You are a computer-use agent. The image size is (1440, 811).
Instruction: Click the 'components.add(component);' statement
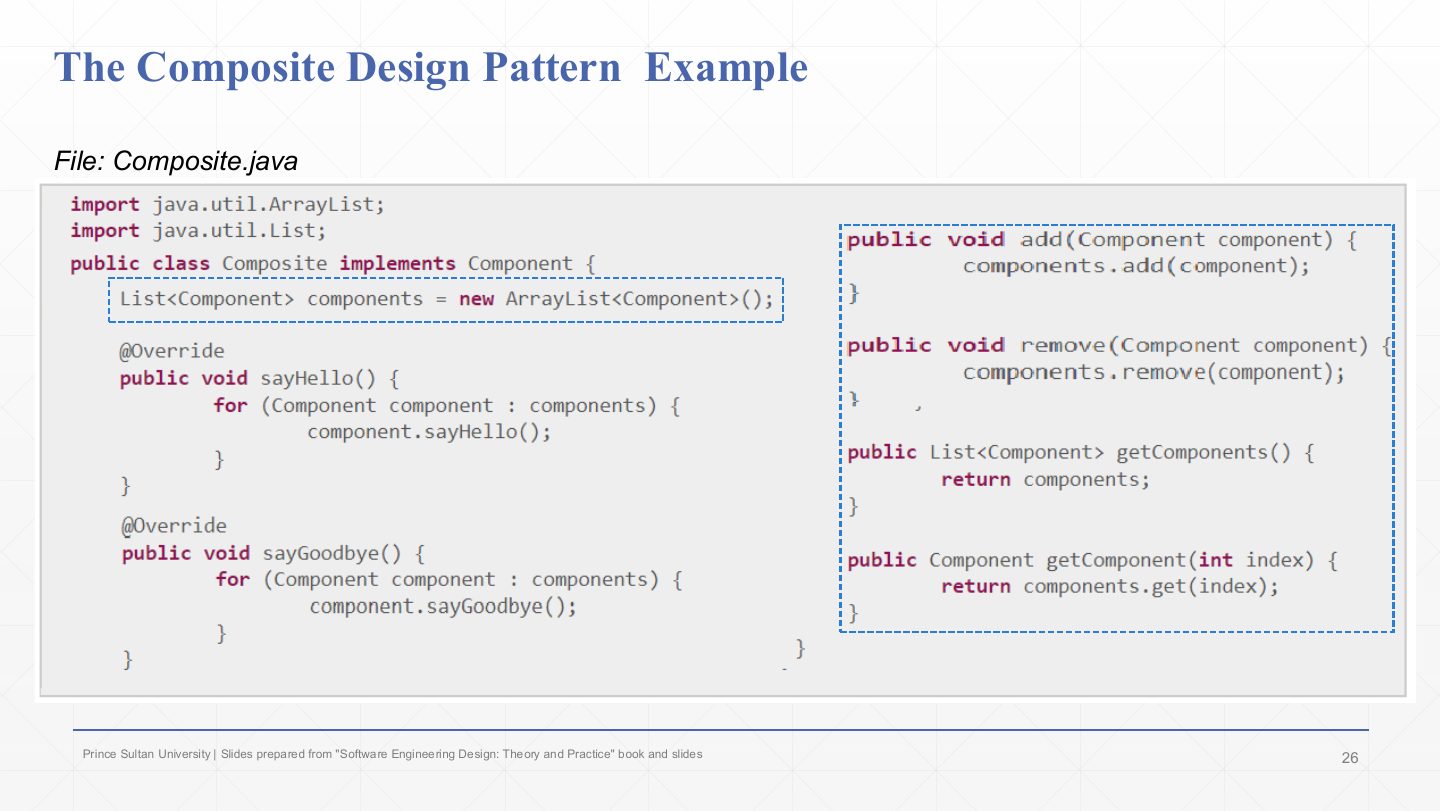click(1136, 266)
